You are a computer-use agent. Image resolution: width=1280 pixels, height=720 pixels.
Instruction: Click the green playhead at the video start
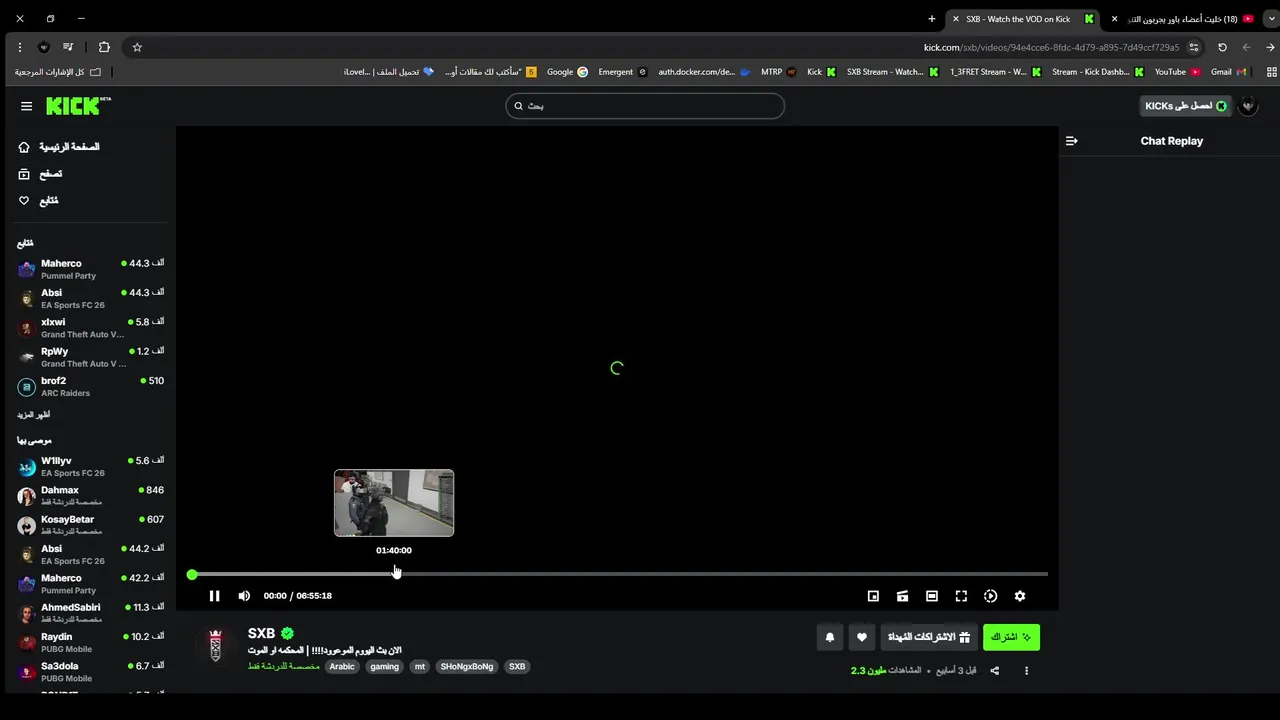click(x=192, y=574)
